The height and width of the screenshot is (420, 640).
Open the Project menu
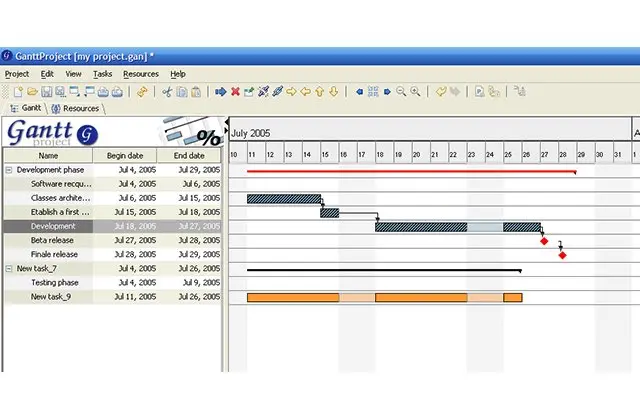[x=17, y=74]
